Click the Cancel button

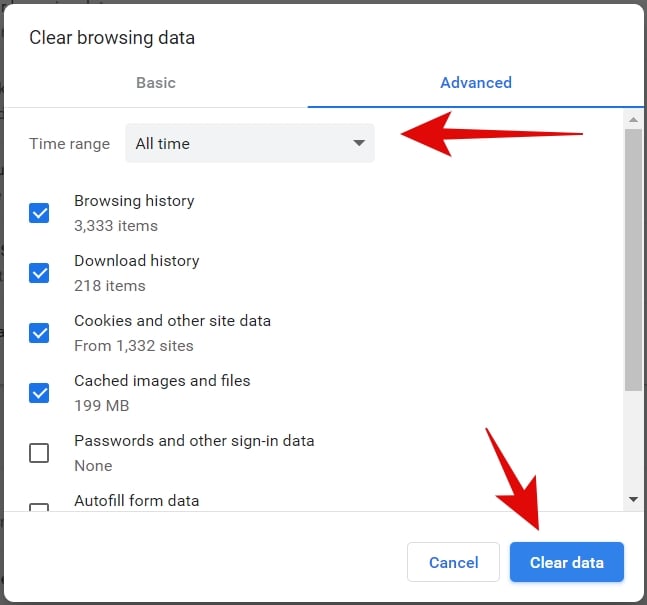pyautogui.click(x=453, y=562)
